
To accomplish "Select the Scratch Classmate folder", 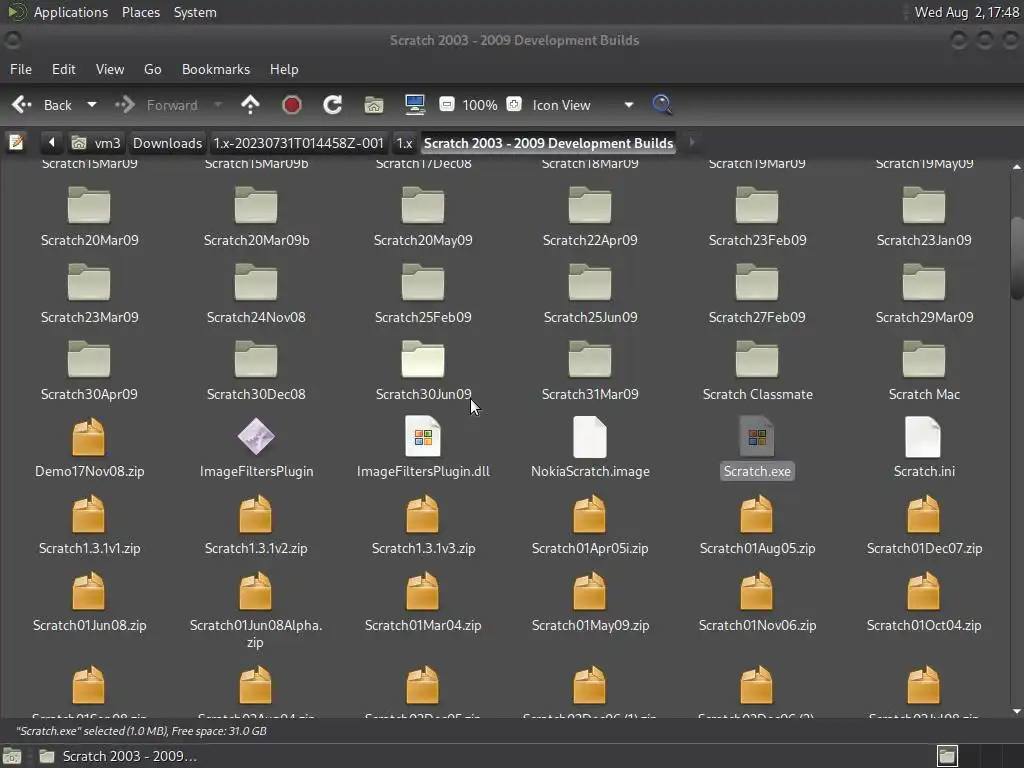I will click(x=757, y=369).
